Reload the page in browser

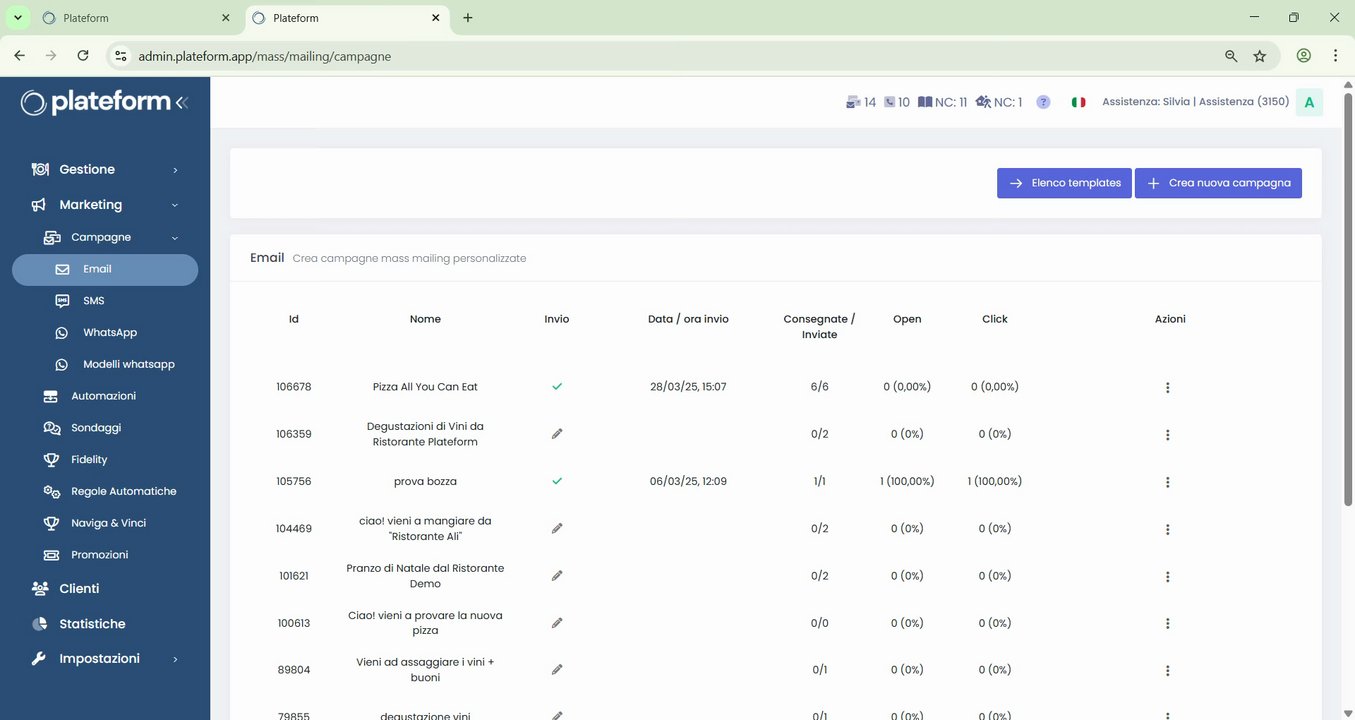click(83, 56)
